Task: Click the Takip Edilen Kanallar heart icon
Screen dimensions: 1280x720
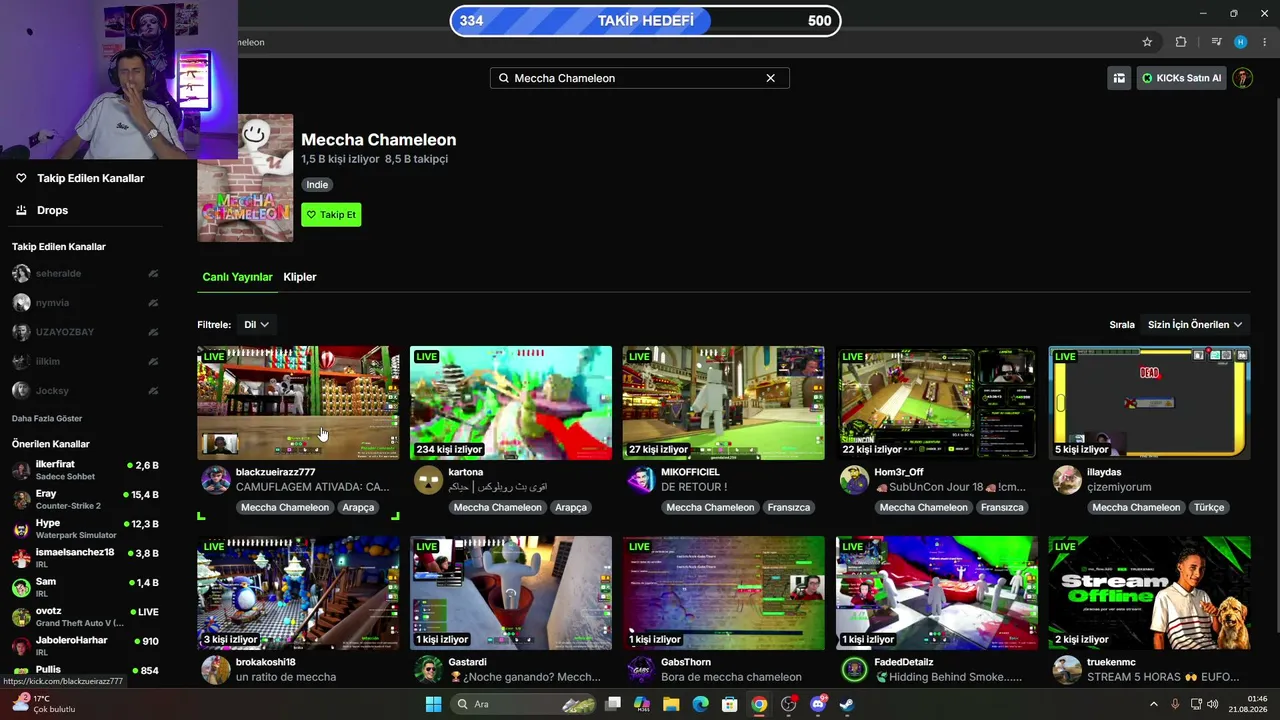Action: click(x=21, y=178)
